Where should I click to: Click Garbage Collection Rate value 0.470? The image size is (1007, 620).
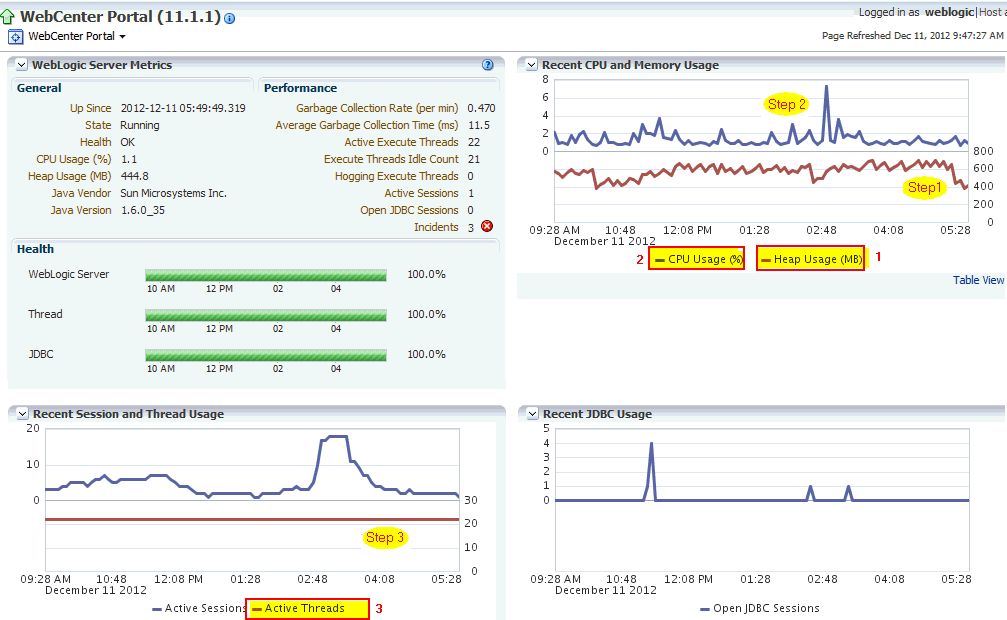pos(482,108)
